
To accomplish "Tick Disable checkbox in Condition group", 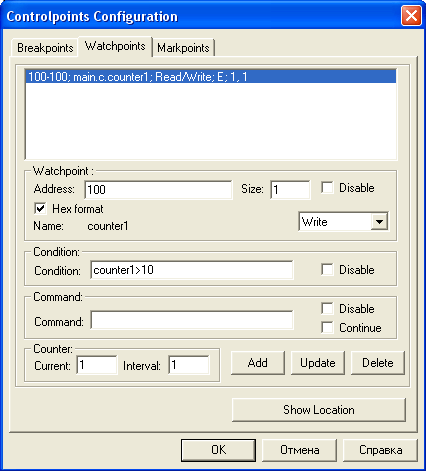I will (x=327, y=270).
